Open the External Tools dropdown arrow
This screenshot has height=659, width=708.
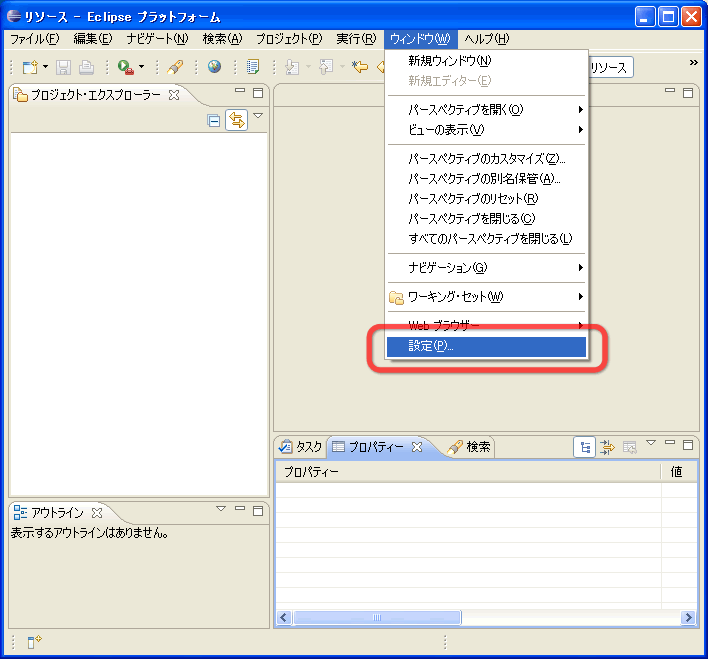point(141,67)
